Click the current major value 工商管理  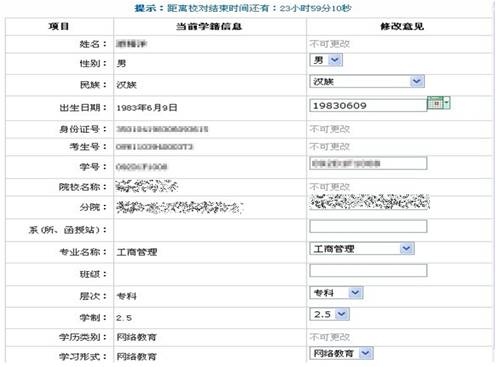[137, 252]
